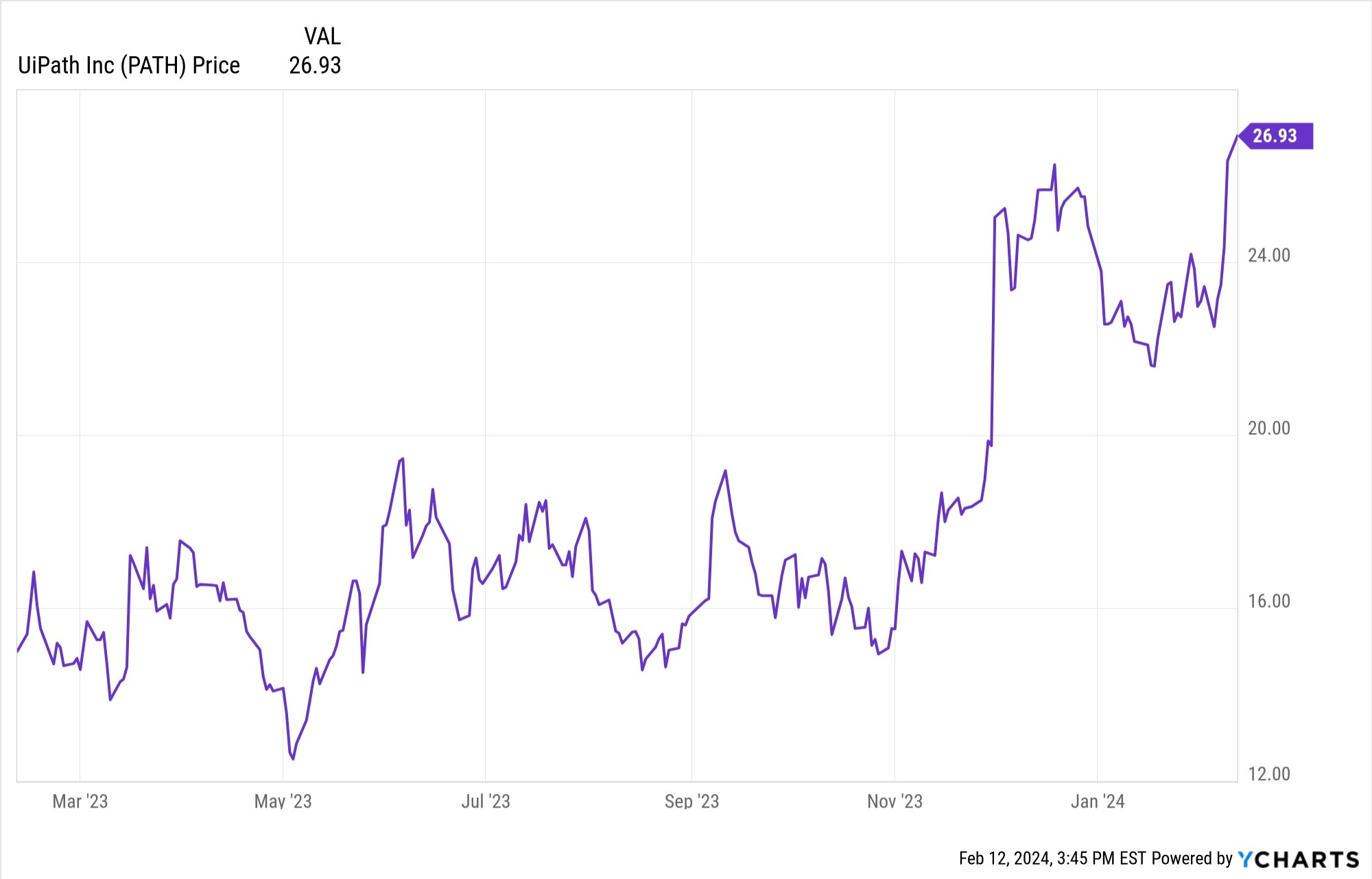Click the price line's lowest point near May '23
Viewport: 1372px width, 879px height.
click(293, 759)
